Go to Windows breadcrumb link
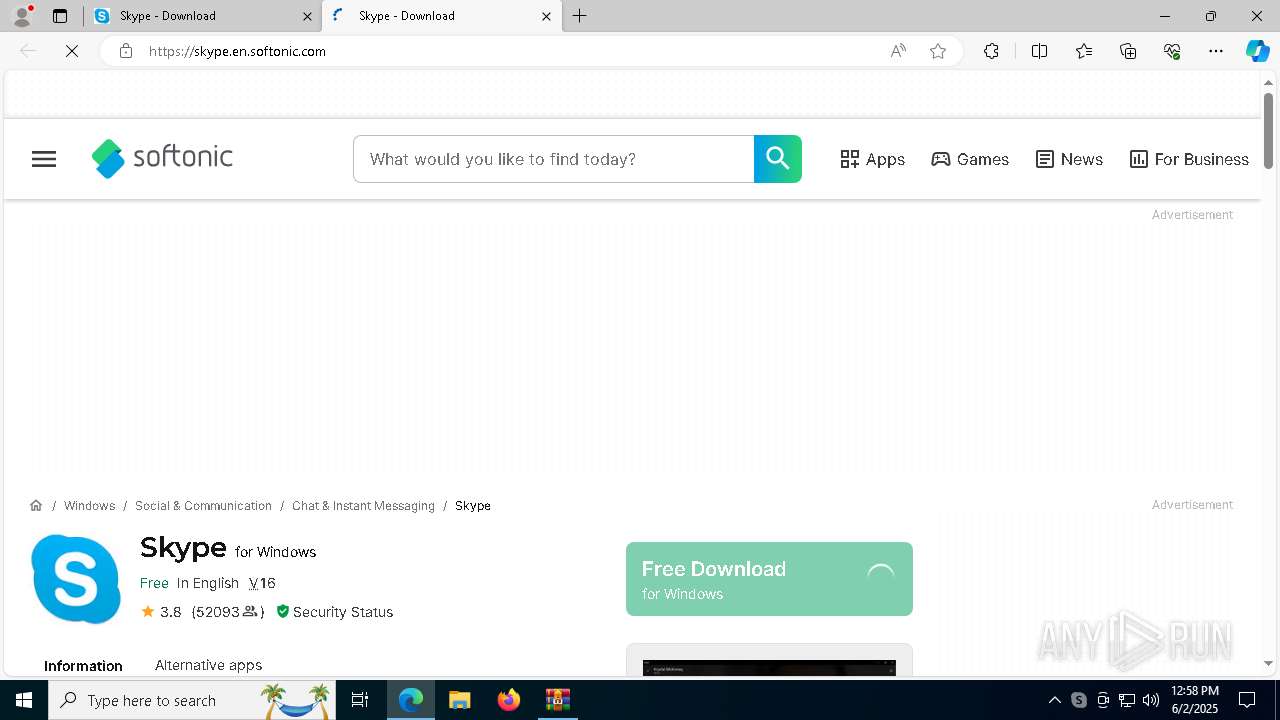The image size is (1280, 720). click(x=89, y=506)
